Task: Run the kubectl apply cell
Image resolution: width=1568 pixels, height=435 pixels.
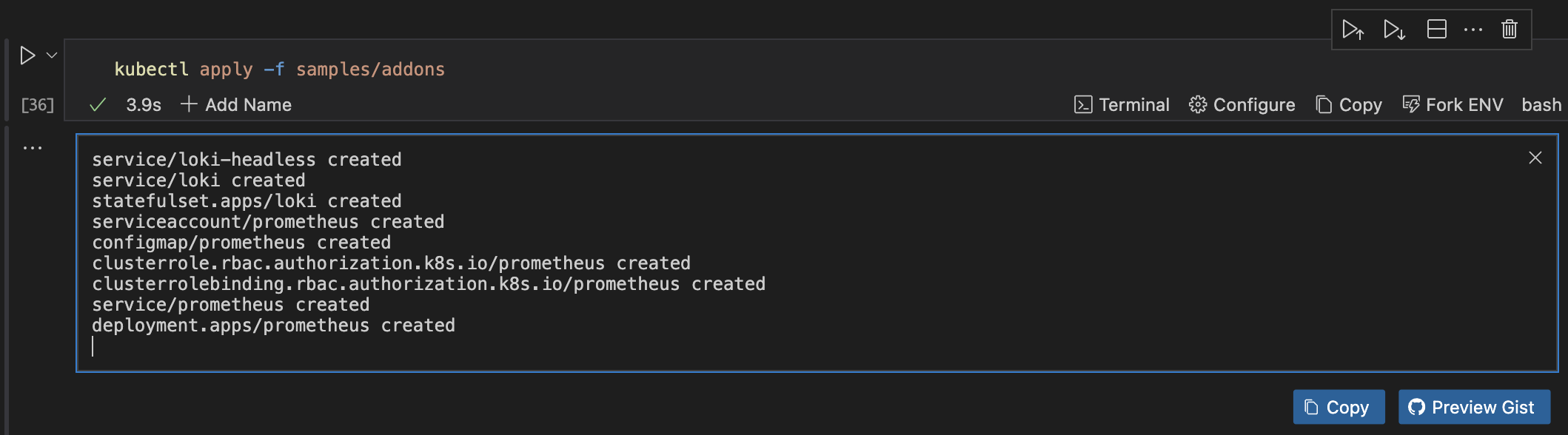Action: click(28, 53)
